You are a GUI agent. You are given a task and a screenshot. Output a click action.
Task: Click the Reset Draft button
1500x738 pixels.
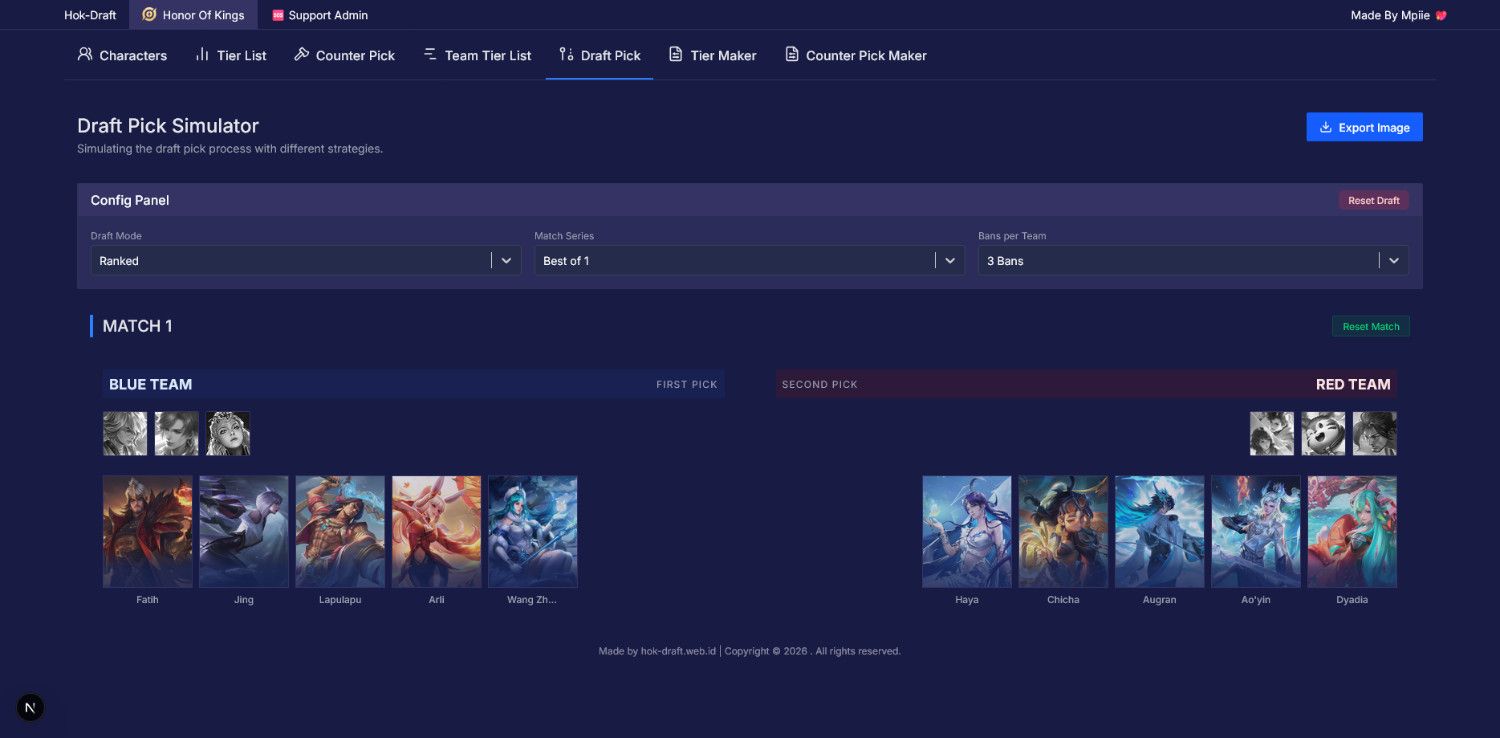[1373, 201]
